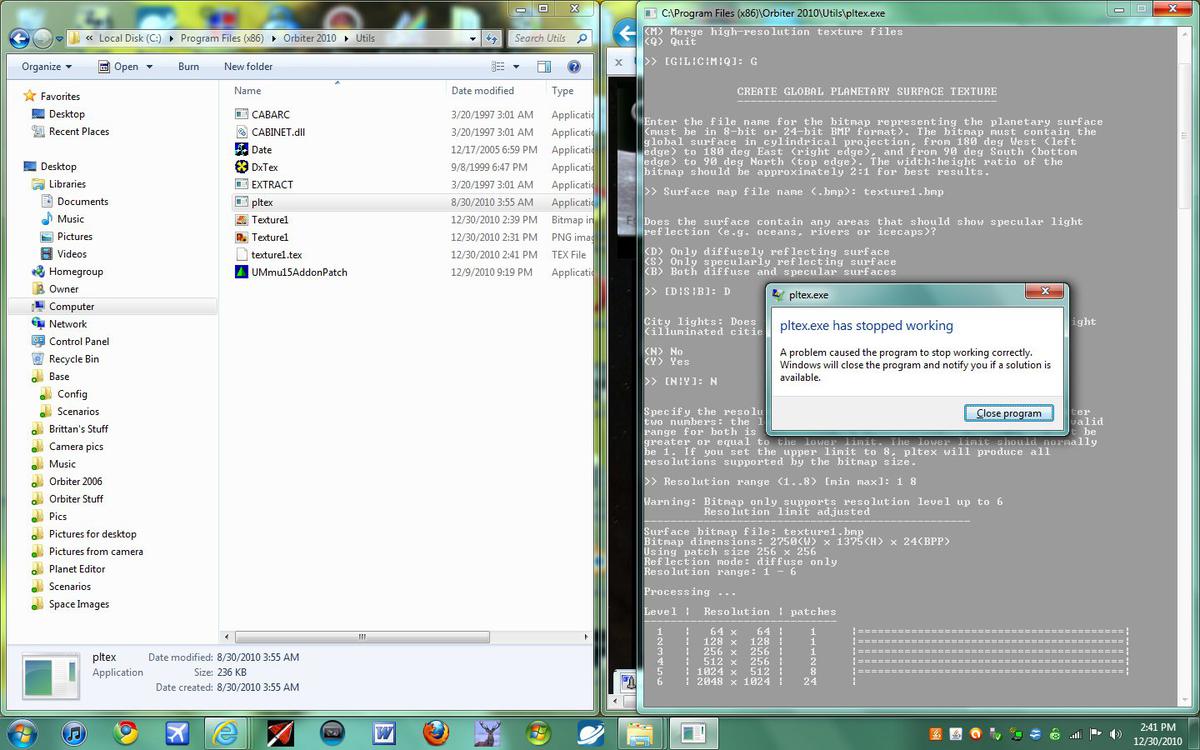Screen dimensions: 1200x750
Task: Open Internet Explorer from the taskbar
Action: click(x=228, y=733)
